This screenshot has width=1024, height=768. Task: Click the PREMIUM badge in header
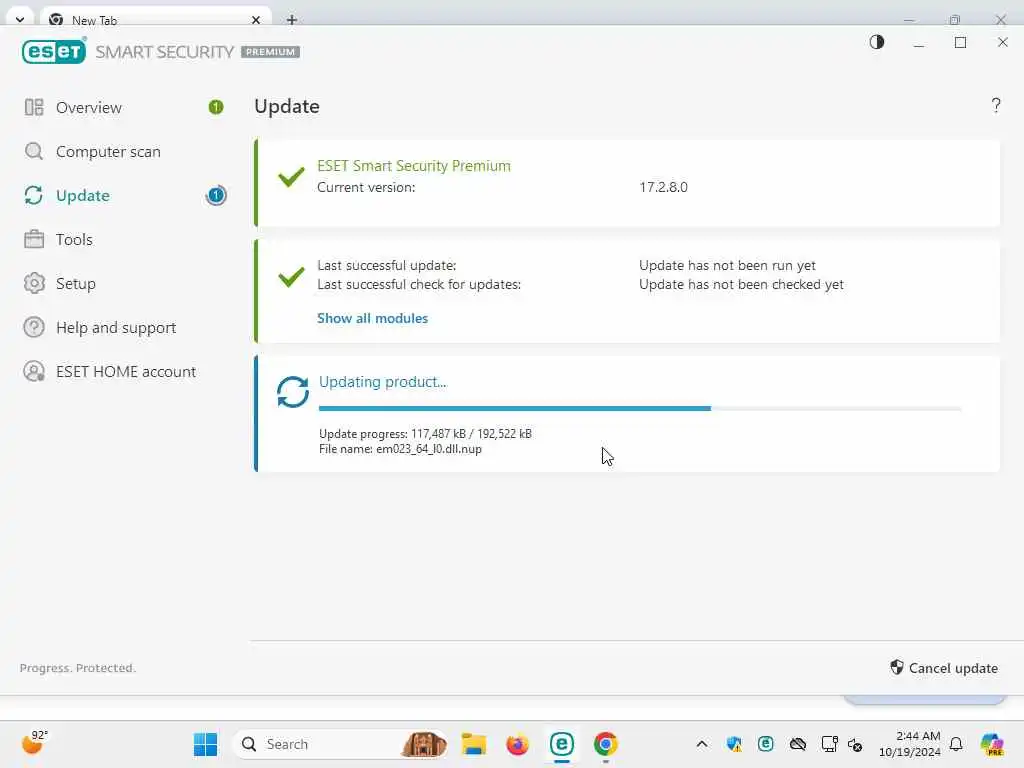270,52
